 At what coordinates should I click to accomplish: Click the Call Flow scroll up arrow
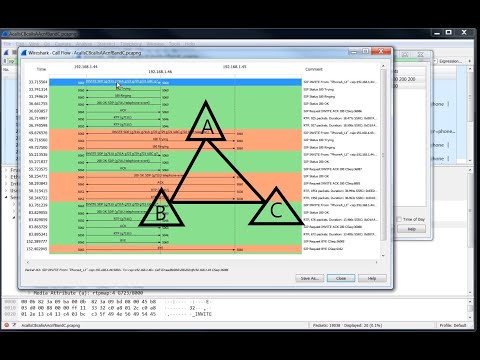383,66
